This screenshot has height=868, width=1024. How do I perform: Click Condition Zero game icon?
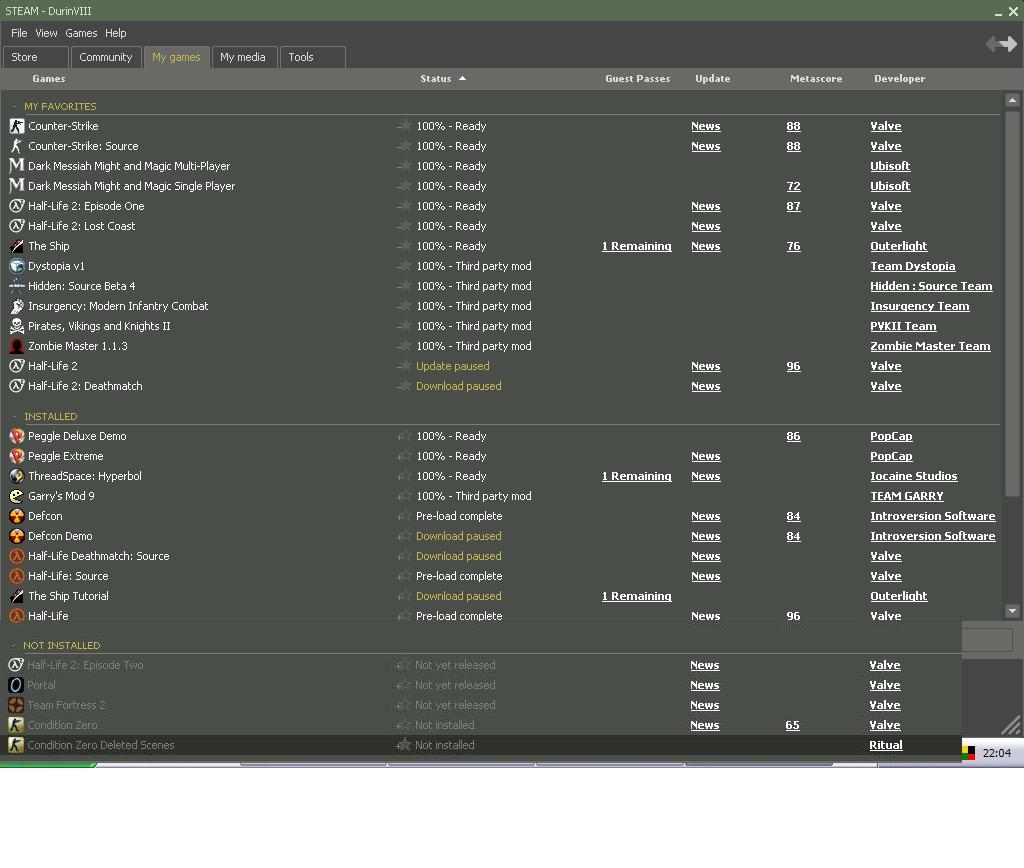(x=16, y=725)
